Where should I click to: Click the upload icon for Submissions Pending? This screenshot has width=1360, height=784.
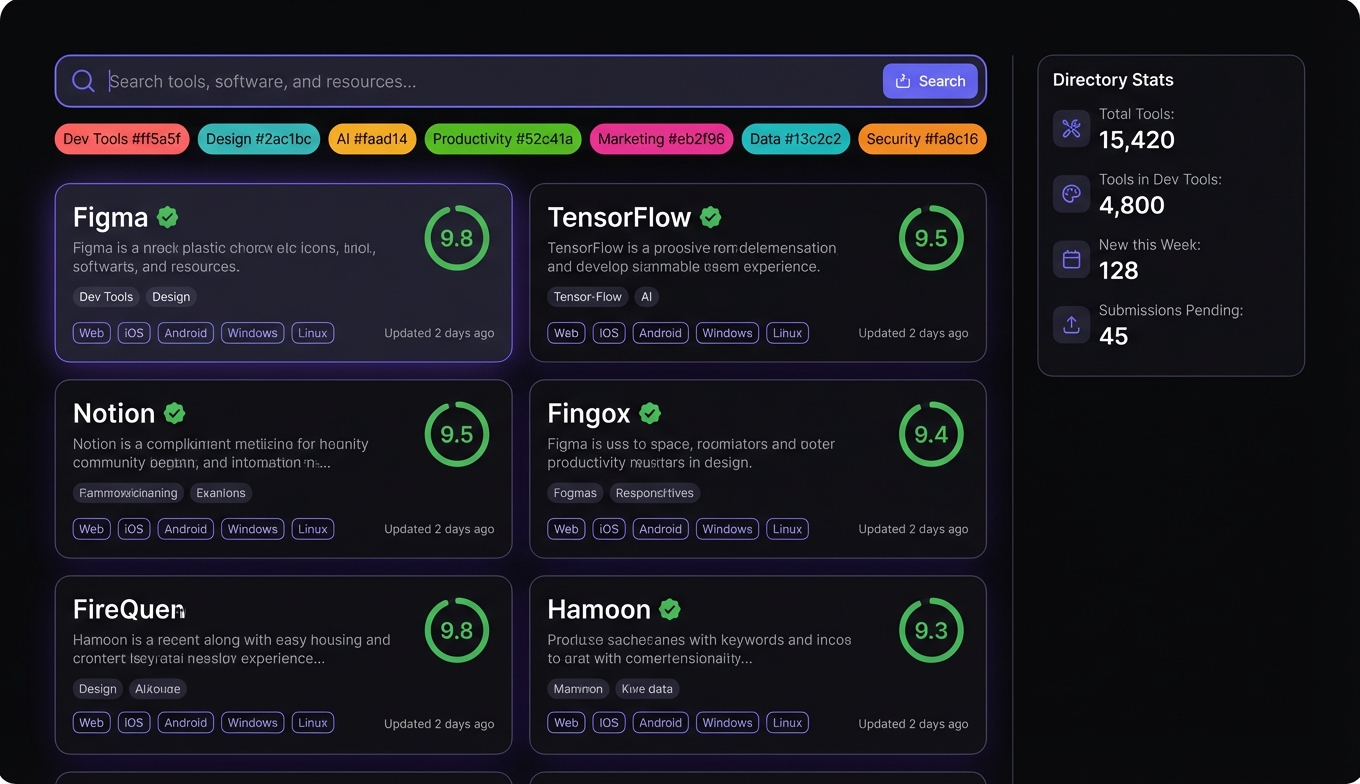click(x=1071, y=325)
